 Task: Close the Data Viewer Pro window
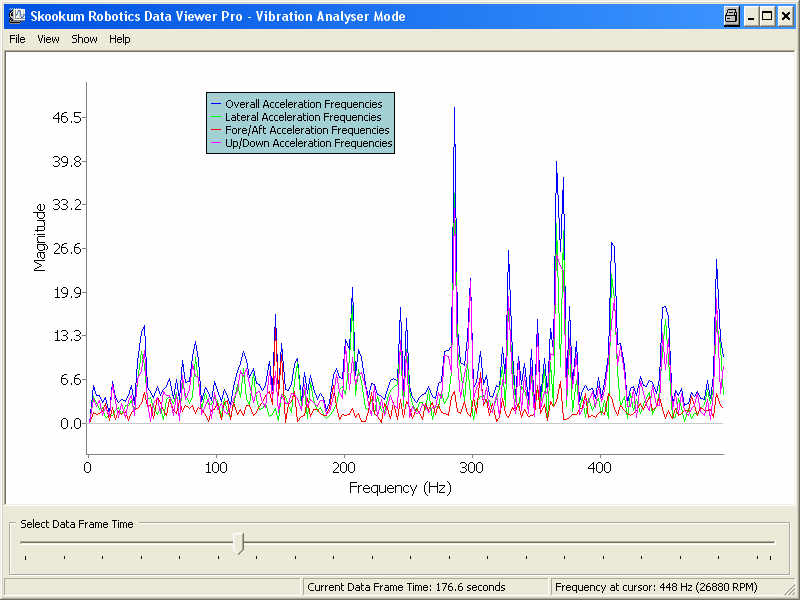point(786,16)
